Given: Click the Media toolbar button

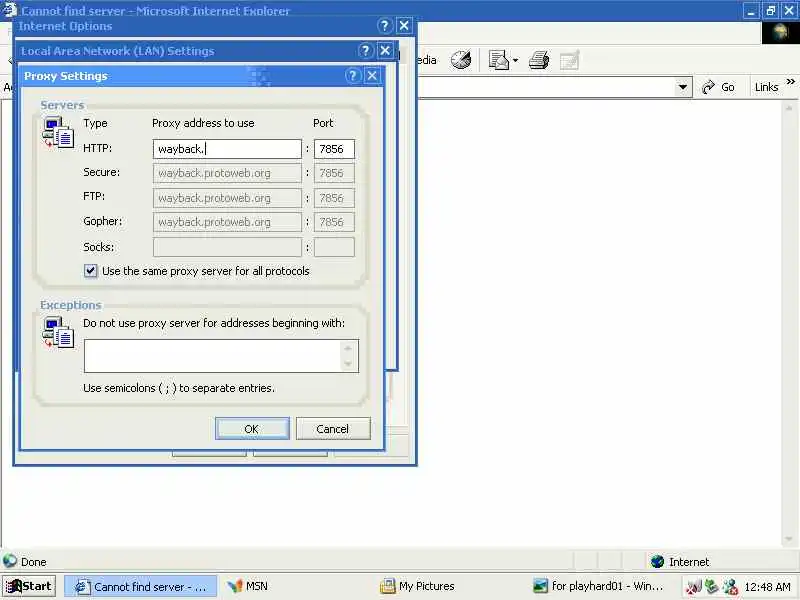Looking at the screenshot, I should [428, 60].
